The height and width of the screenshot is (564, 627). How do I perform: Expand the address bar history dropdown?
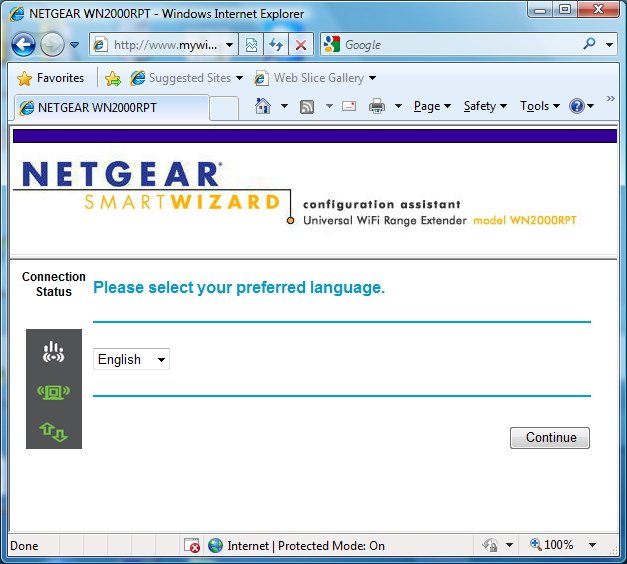[x=230, y=45]
